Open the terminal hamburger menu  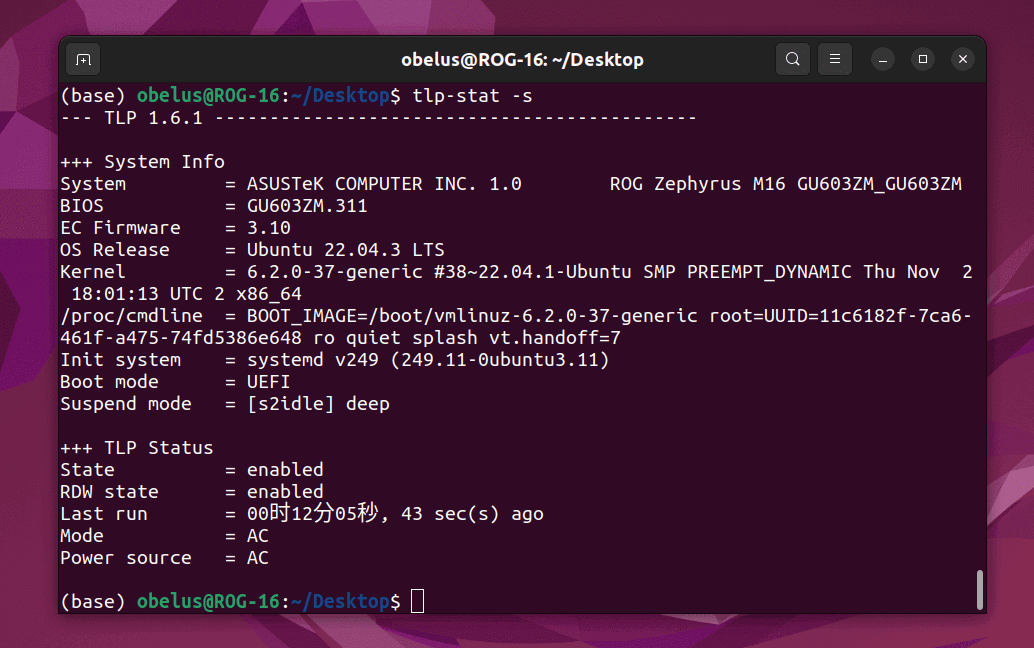pyautogui.click(x=835, y=59)
